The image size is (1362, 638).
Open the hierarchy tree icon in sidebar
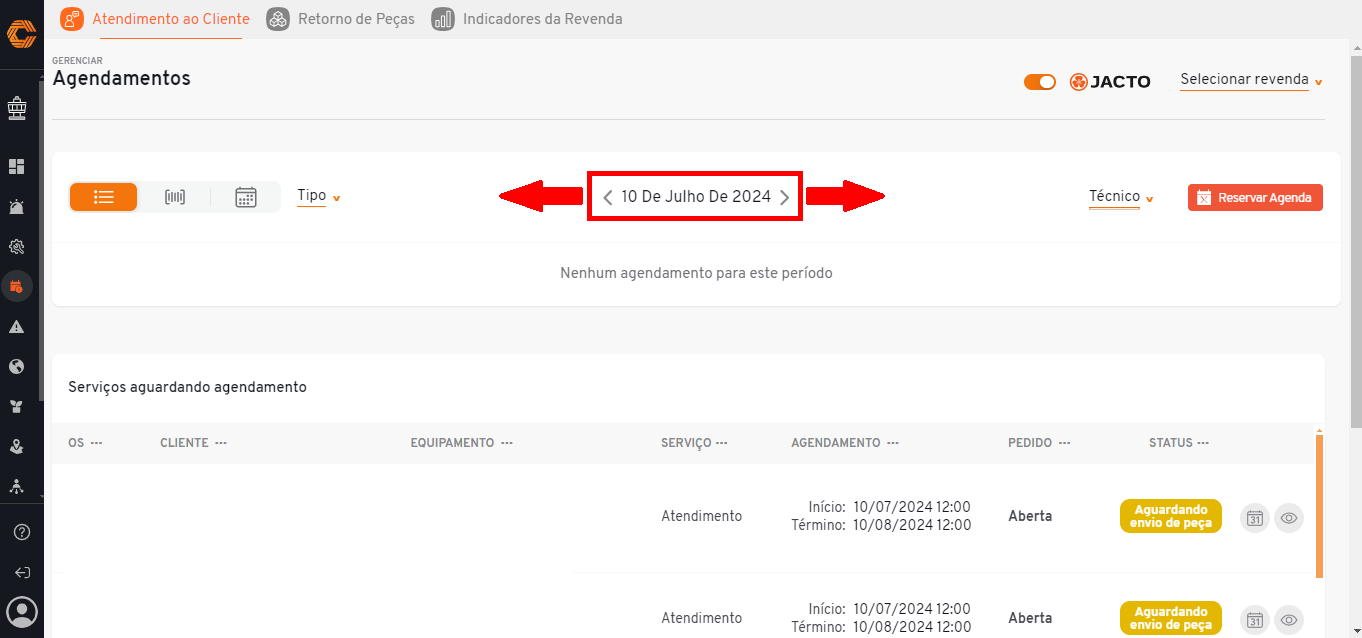pos(16,486)
